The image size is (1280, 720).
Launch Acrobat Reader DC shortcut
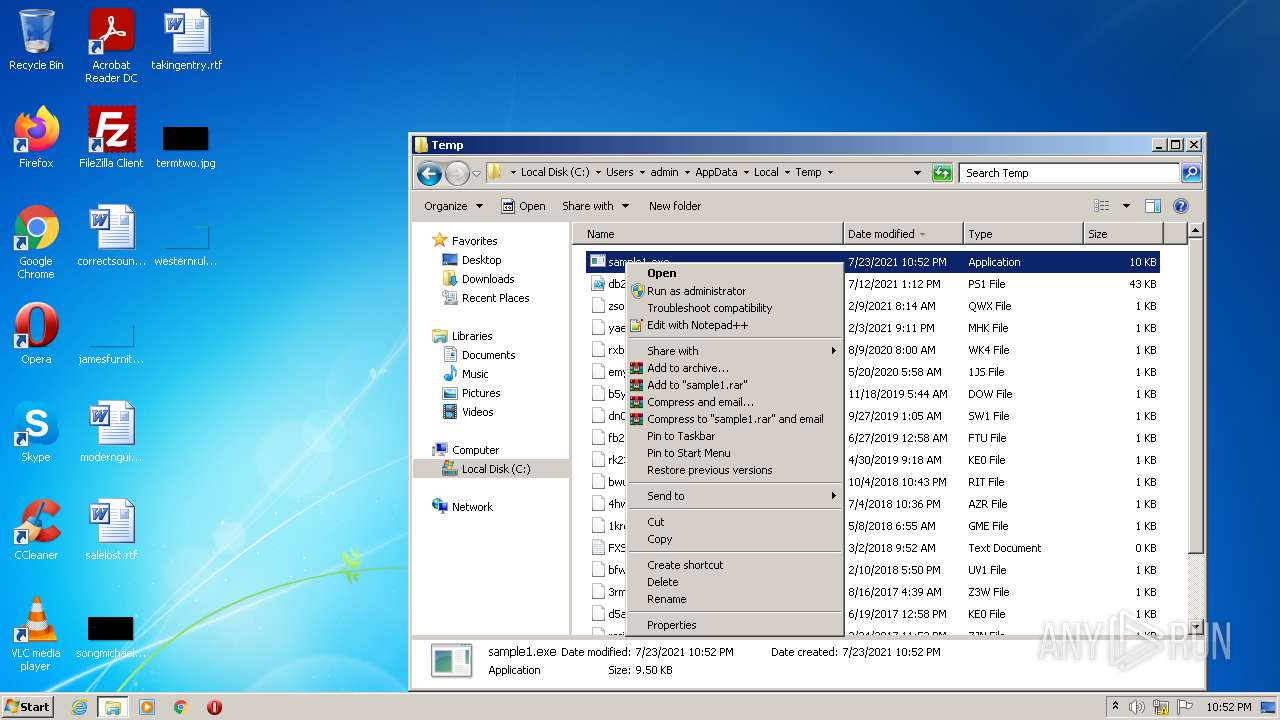(x=111, y=46)
